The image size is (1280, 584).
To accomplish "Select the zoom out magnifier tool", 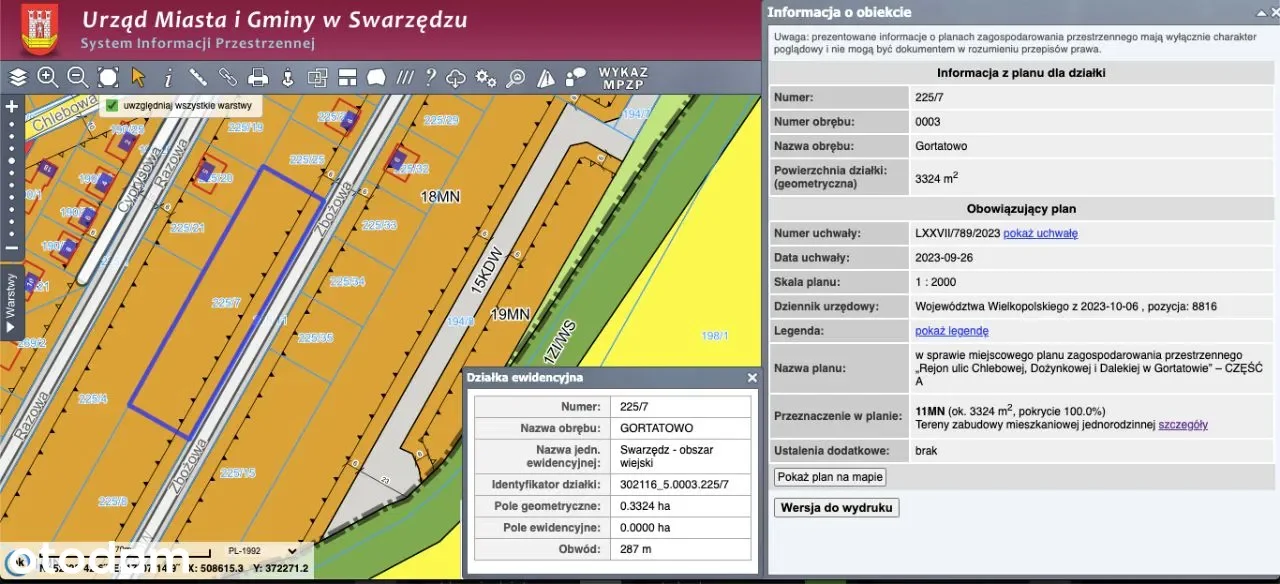I will 77,77.
